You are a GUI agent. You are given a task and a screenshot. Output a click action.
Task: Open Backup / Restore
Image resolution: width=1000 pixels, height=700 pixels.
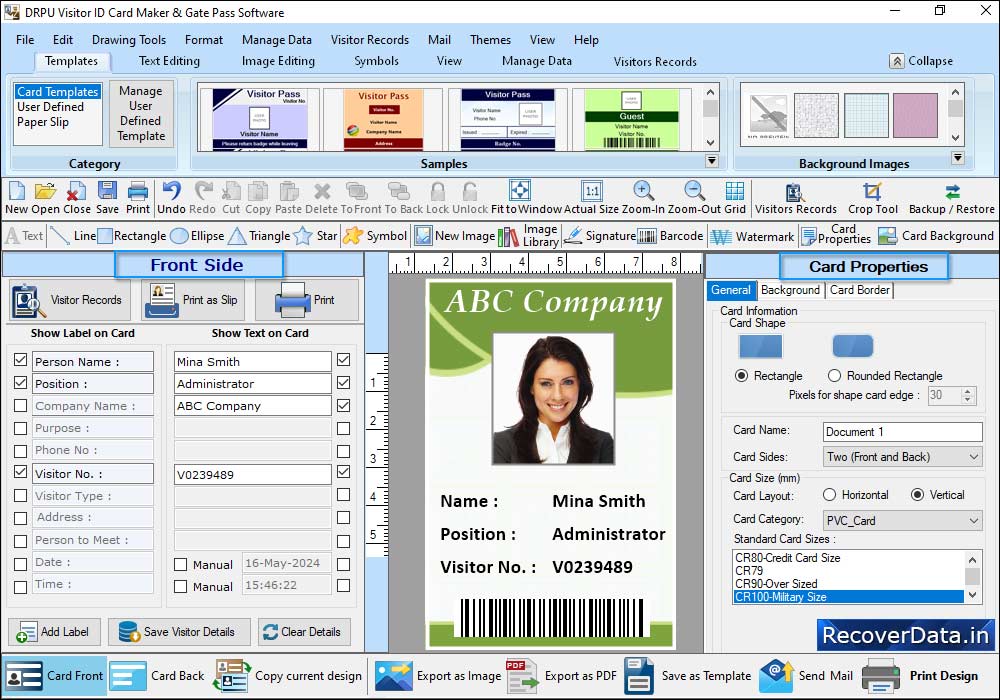[952, 198]
